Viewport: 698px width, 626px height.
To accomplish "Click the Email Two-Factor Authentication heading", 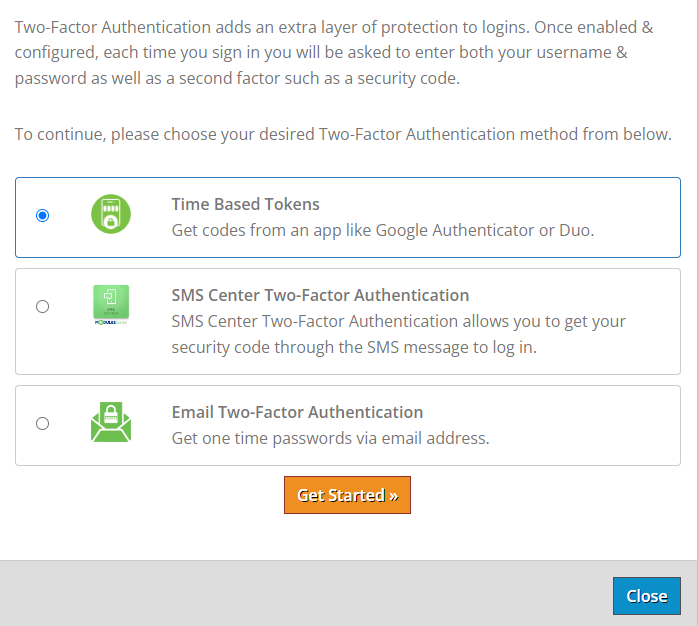I will [297, 412].
